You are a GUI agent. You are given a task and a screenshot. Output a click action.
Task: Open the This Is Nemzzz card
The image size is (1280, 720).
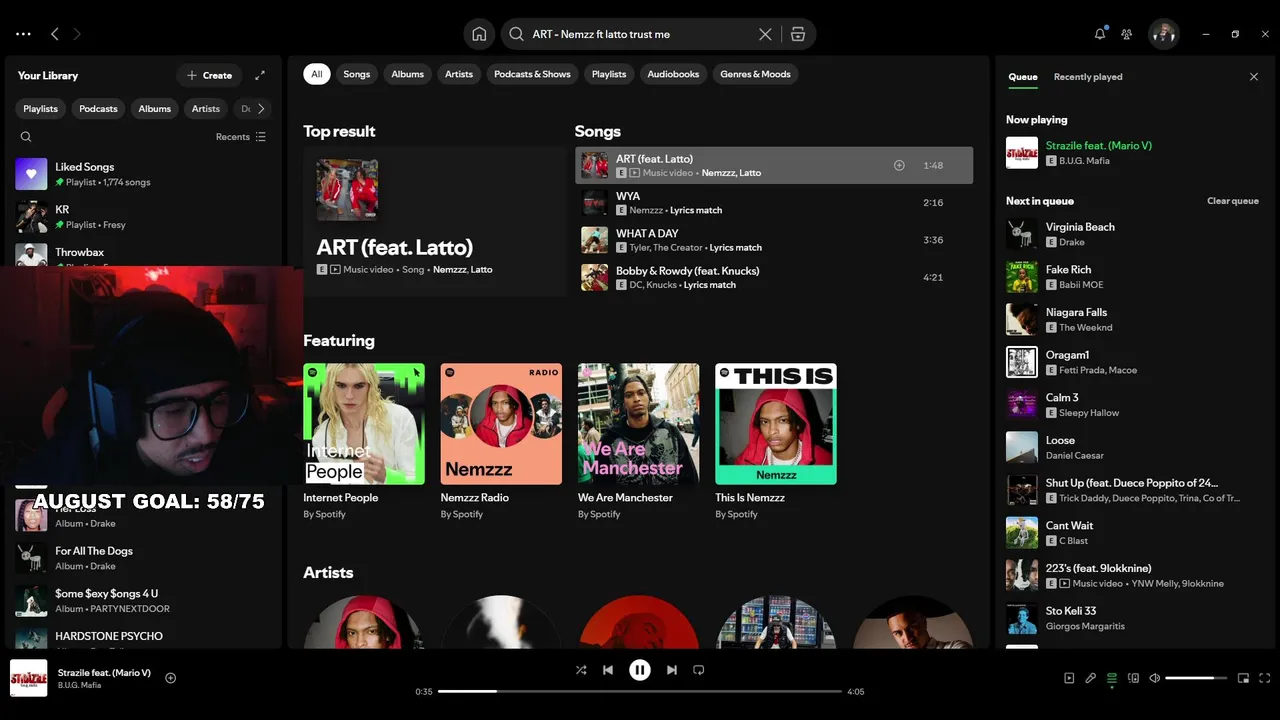click(x=776, y=441)
